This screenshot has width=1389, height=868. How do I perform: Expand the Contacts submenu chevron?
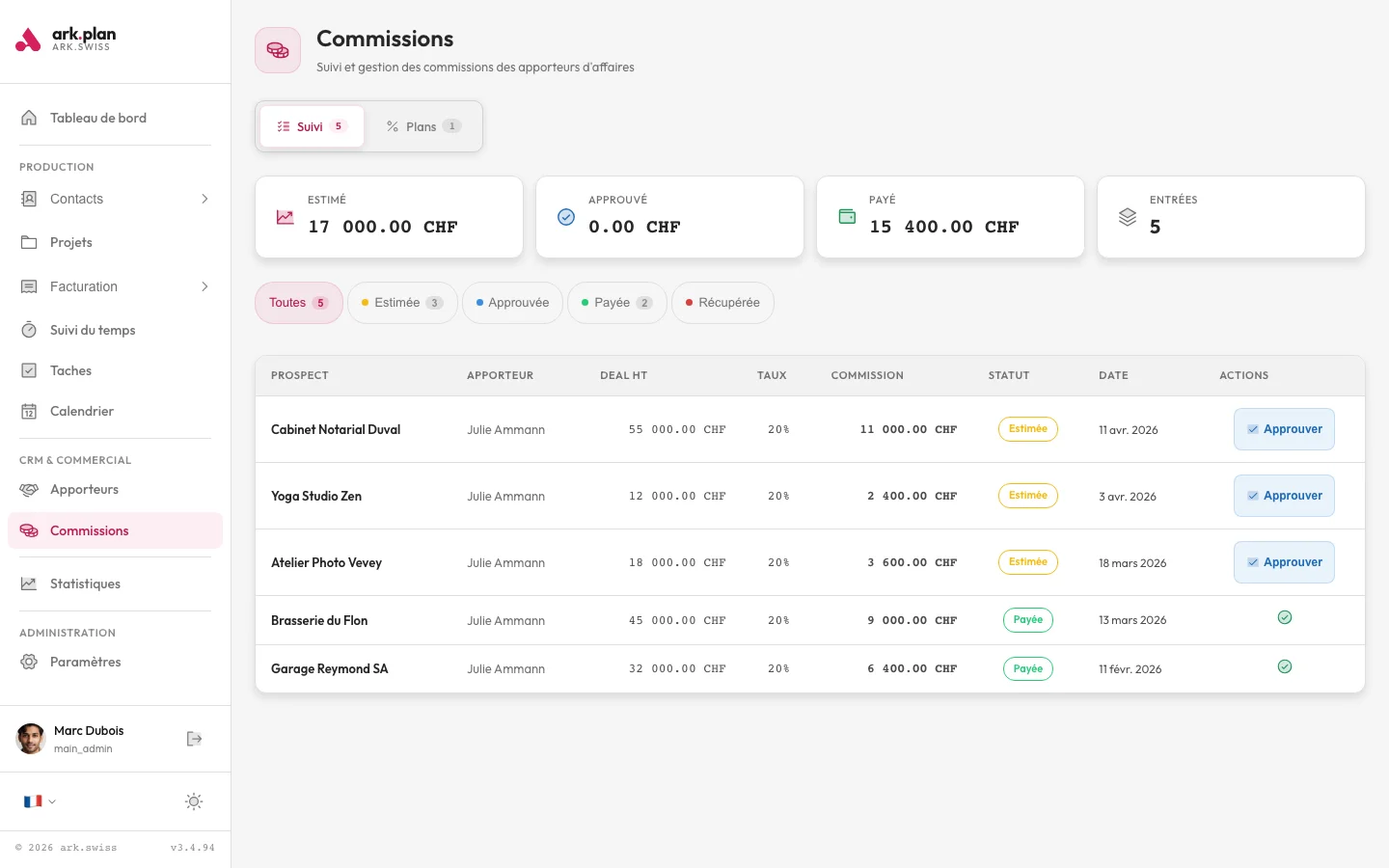coord(204,199)
